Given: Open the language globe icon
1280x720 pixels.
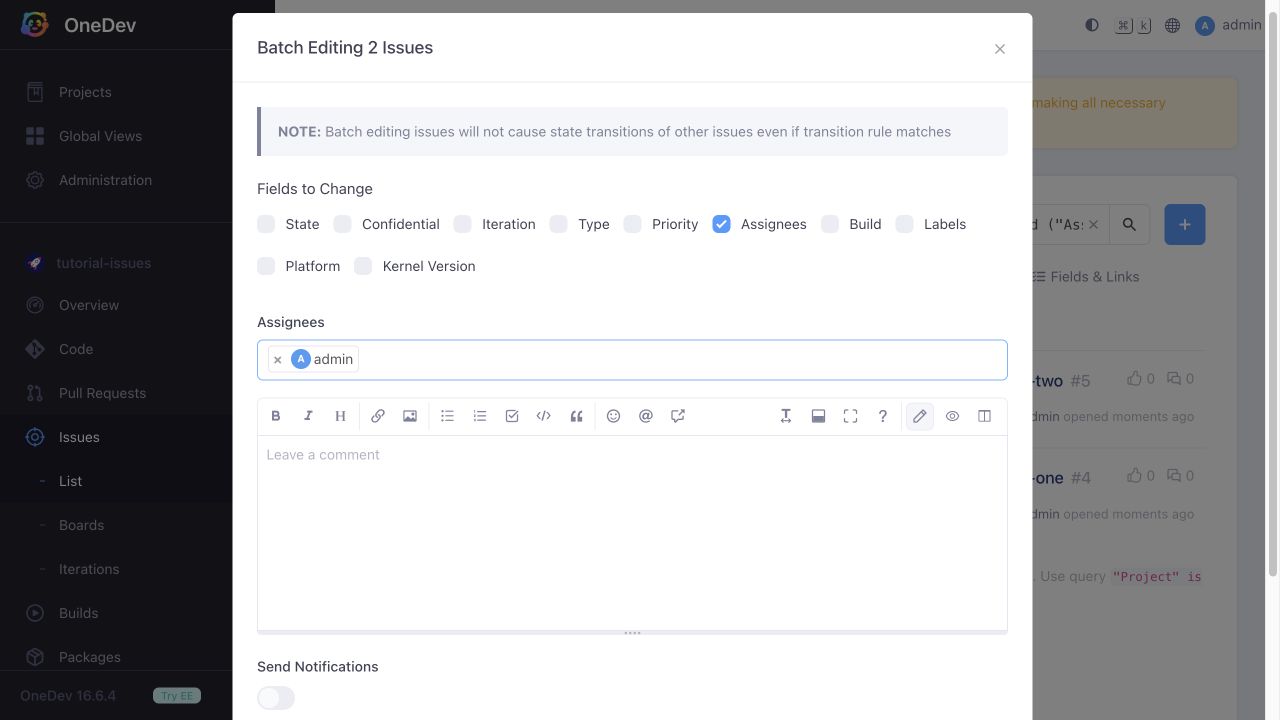Looking at the screenshot, I should 1173,25.
